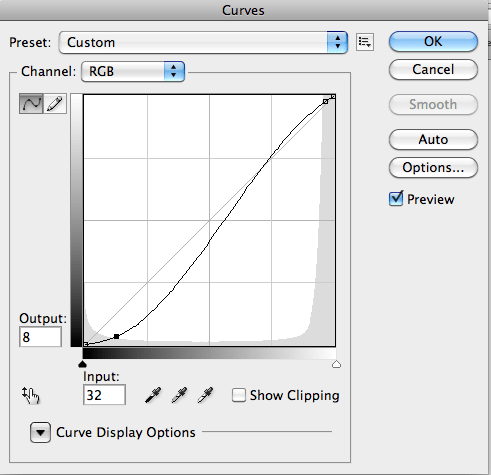Collapse the Curve Display Options section
Viewport: 491px width, 475px height.
(x=40, y=432)
